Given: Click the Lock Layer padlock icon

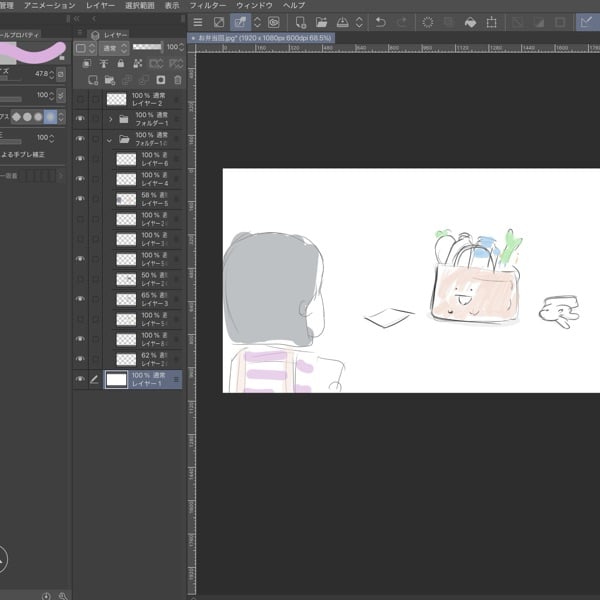Looking at the screenshot, I should pos(120,63).
